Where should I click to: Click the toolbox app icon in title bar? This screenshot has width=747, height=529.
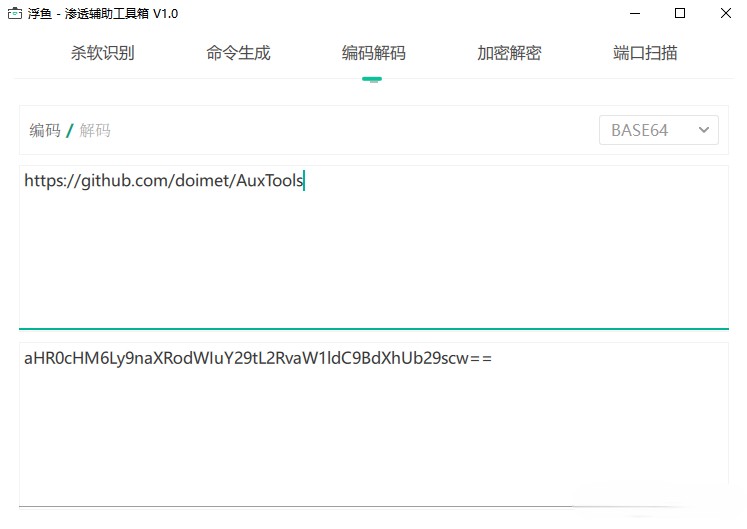15,13
